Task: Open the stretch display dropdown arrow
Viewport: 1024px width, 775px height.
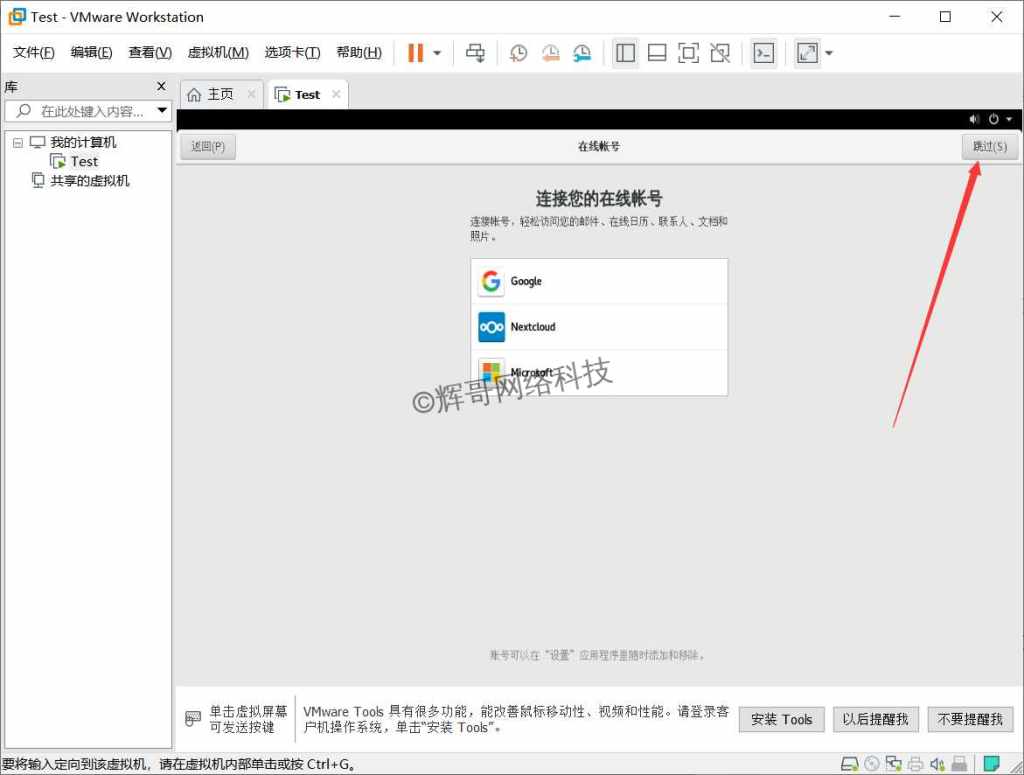Action: pos(829,53)
